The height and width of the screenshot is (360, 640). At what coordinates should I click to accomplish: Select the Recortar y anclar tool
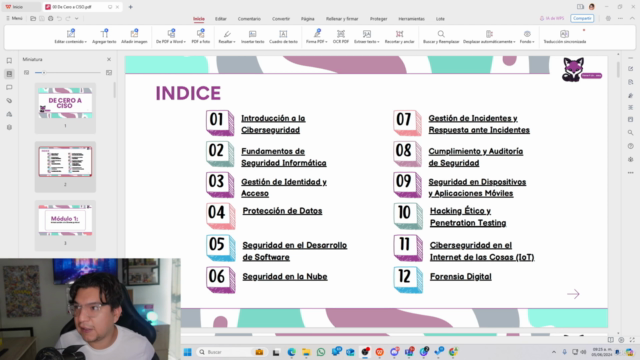(399, 36)
